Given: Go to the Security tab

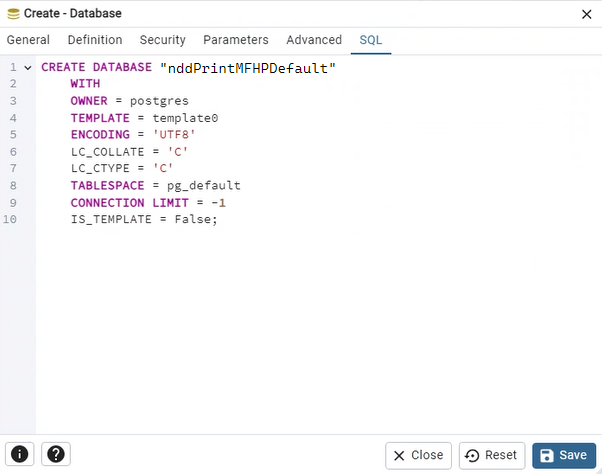Looking at the screenshot, I should click(x=162, y=40).
